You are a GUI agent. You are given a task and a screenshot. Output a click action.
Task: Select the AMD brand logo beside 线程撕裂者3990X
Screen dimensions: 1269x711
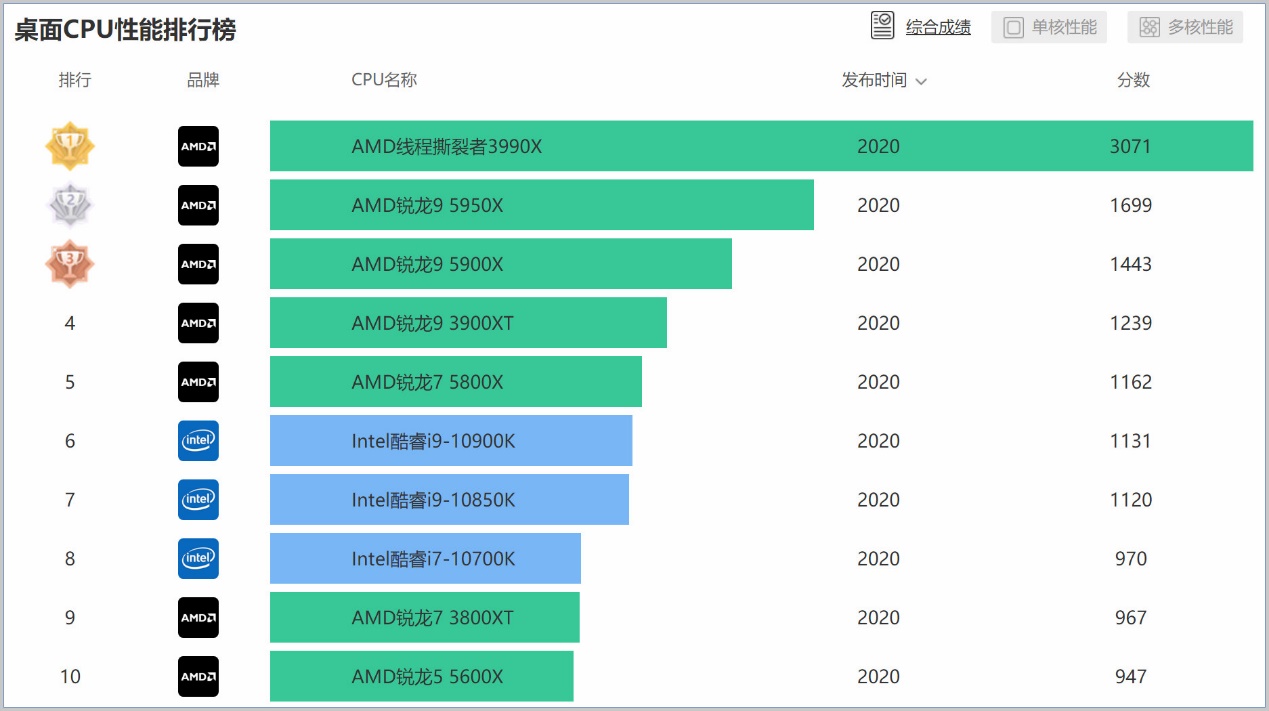[197, 146]
